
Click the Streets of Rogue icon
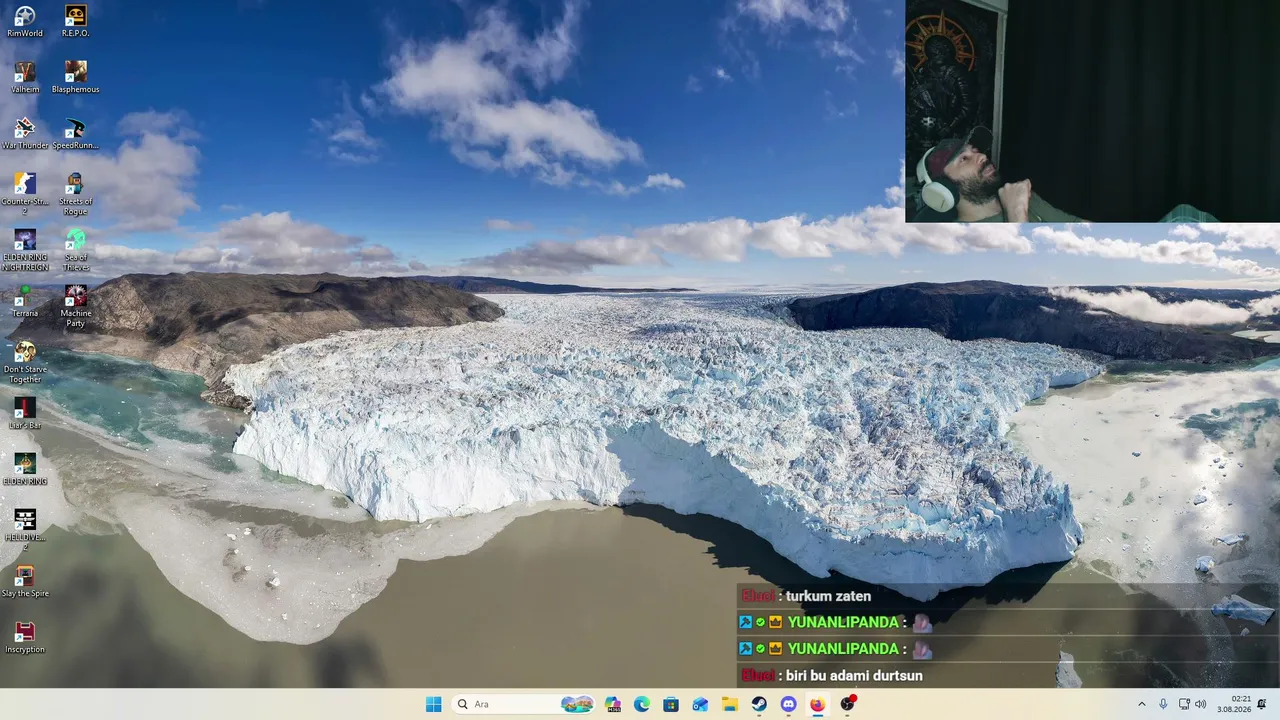(x=75, y=194)
